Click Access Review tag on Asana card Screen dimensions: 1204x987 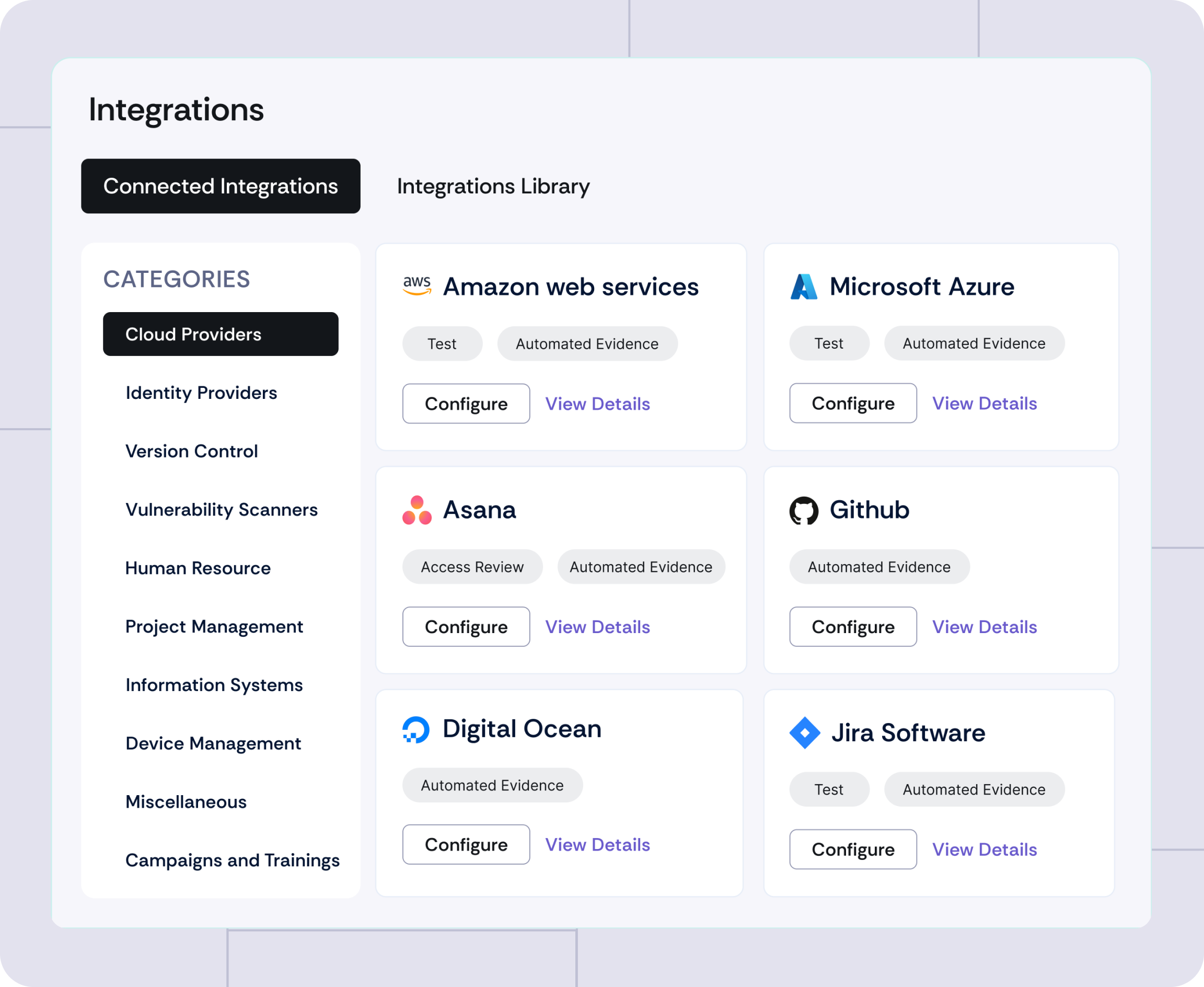(472, 566)
